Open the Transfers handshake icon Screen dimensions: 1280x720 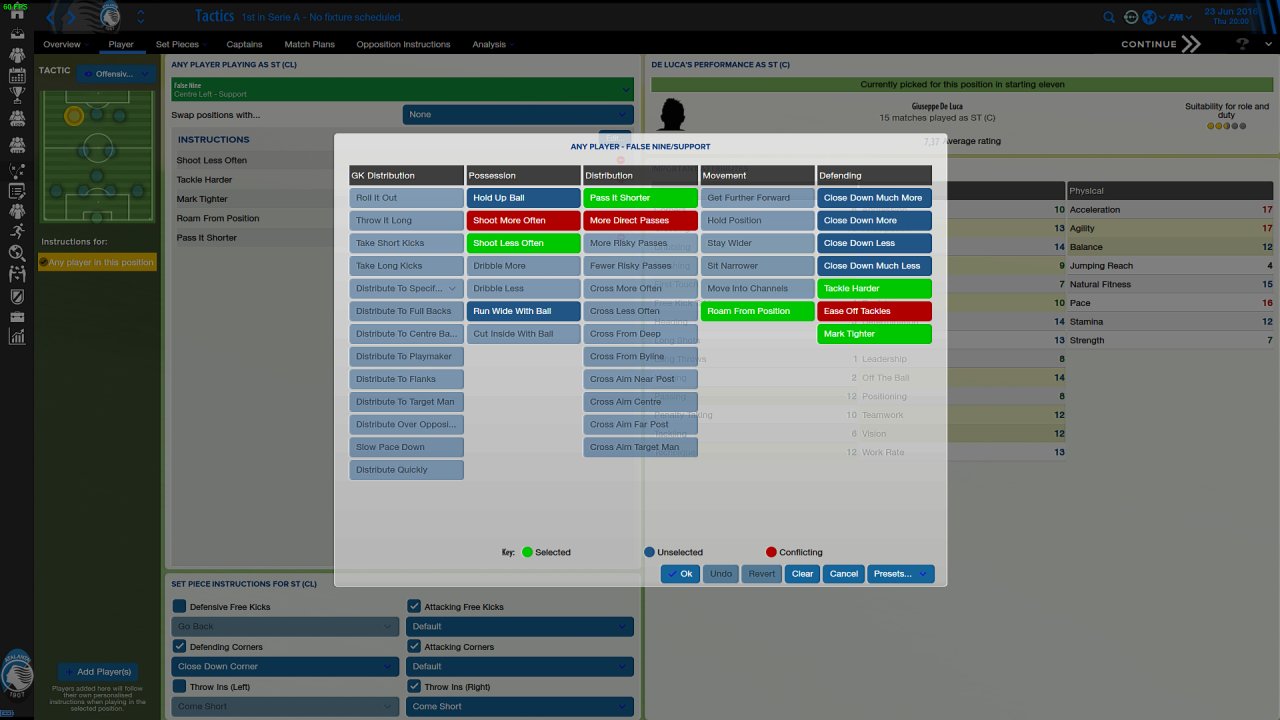[x=17, y=273]
